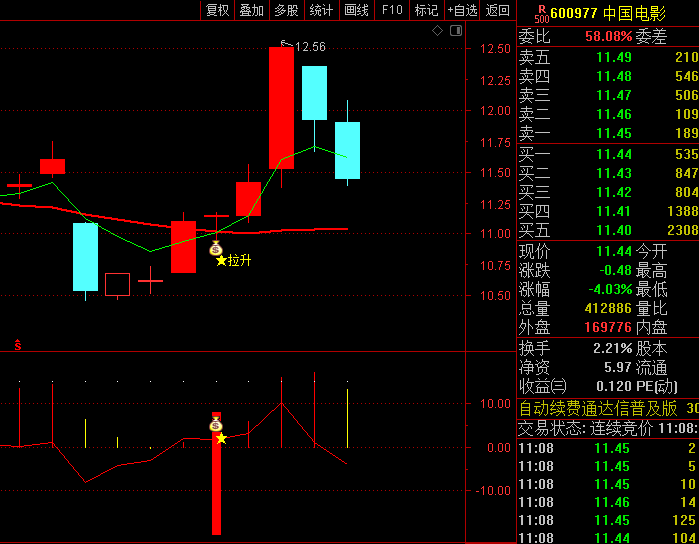This screenshot has height=544, width=699.
Task: Click the 外盘 value 169776
Action: tap(608, 328)
